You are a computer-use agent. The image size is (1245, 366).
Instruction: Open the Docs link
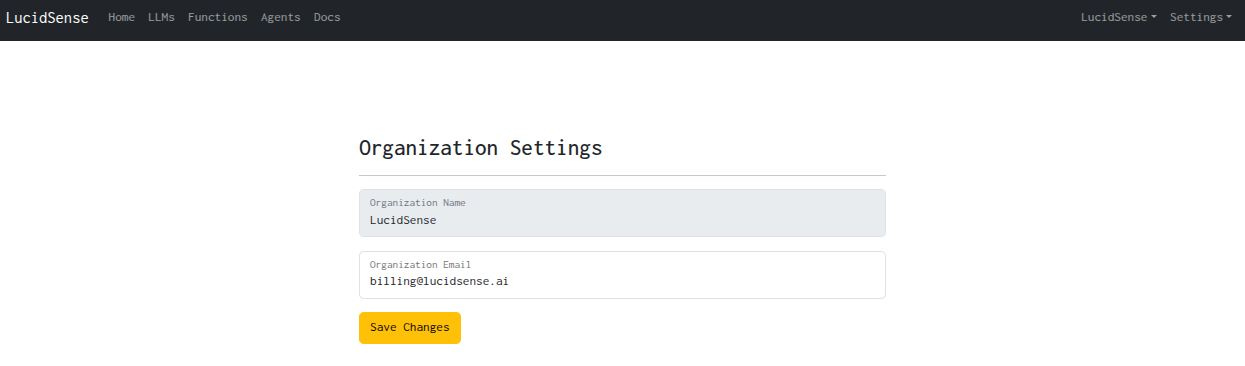[x=327, y=17]
